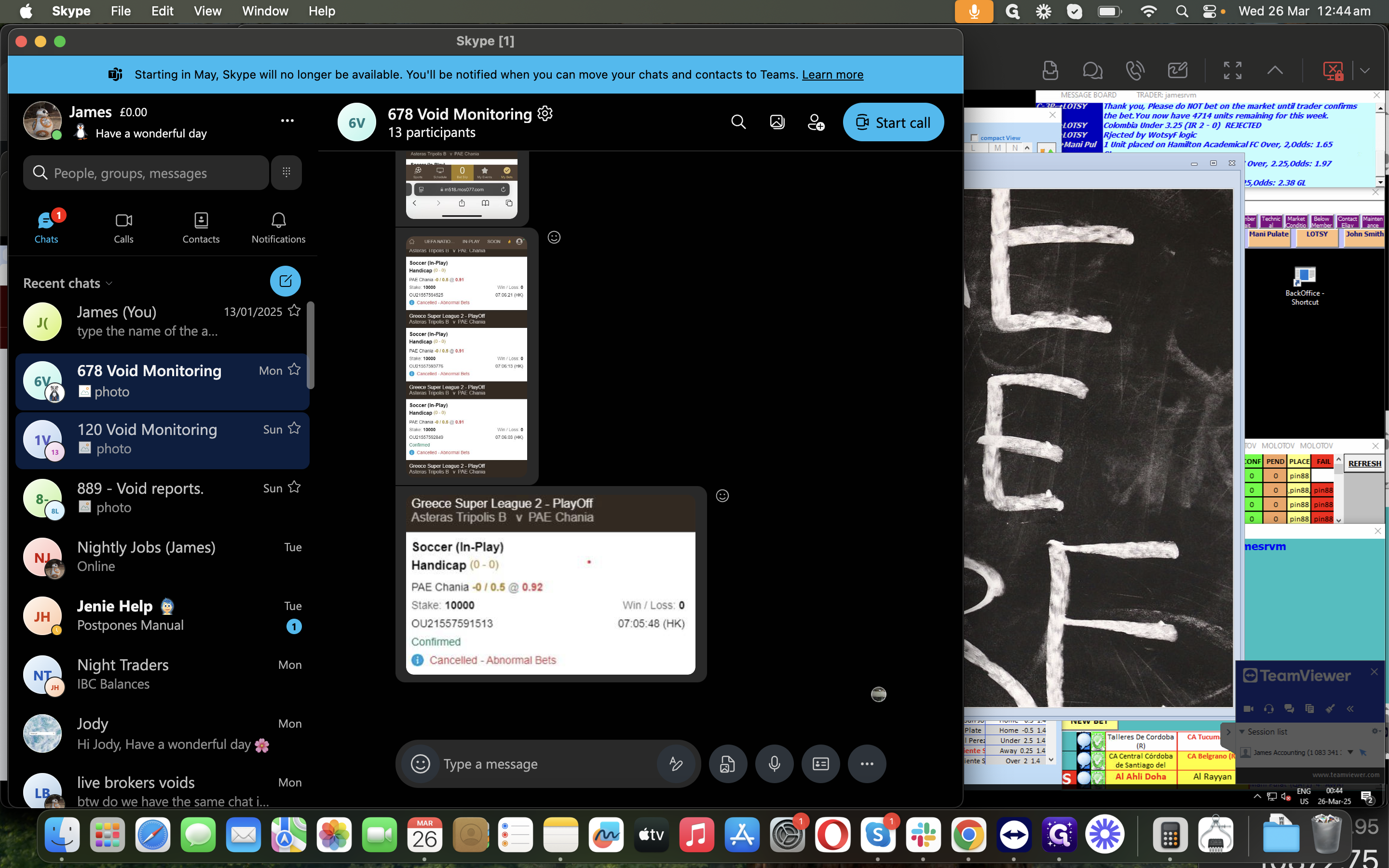Expand TeamViewer Session list
Viewport: 1389px width, 868px height.
coord(1242,732)
